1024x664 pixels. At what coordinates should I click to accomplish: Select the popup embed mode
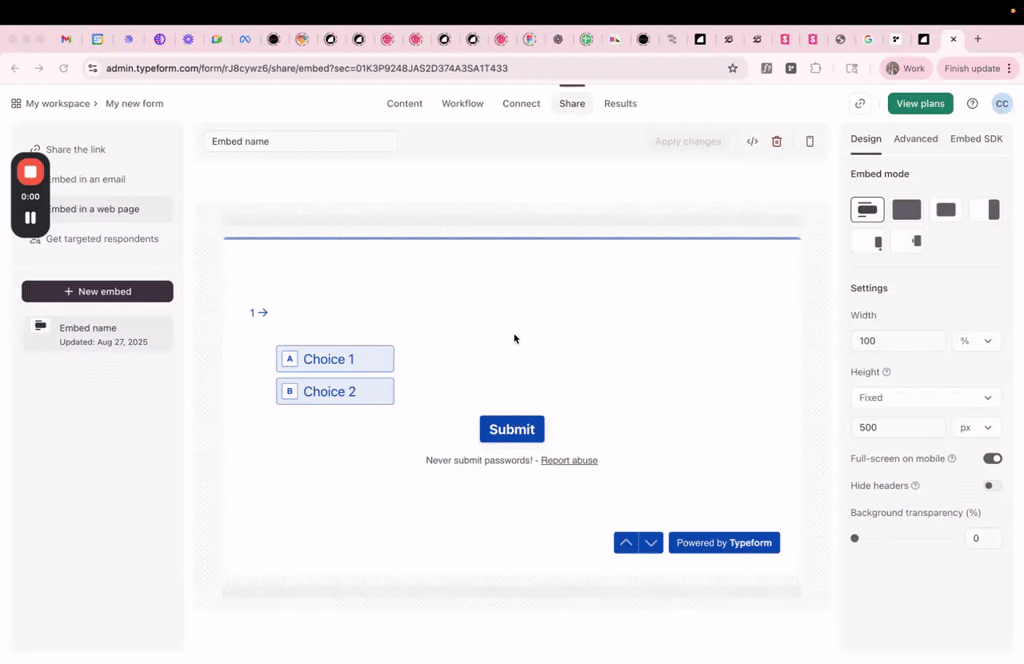coord(946,210)
